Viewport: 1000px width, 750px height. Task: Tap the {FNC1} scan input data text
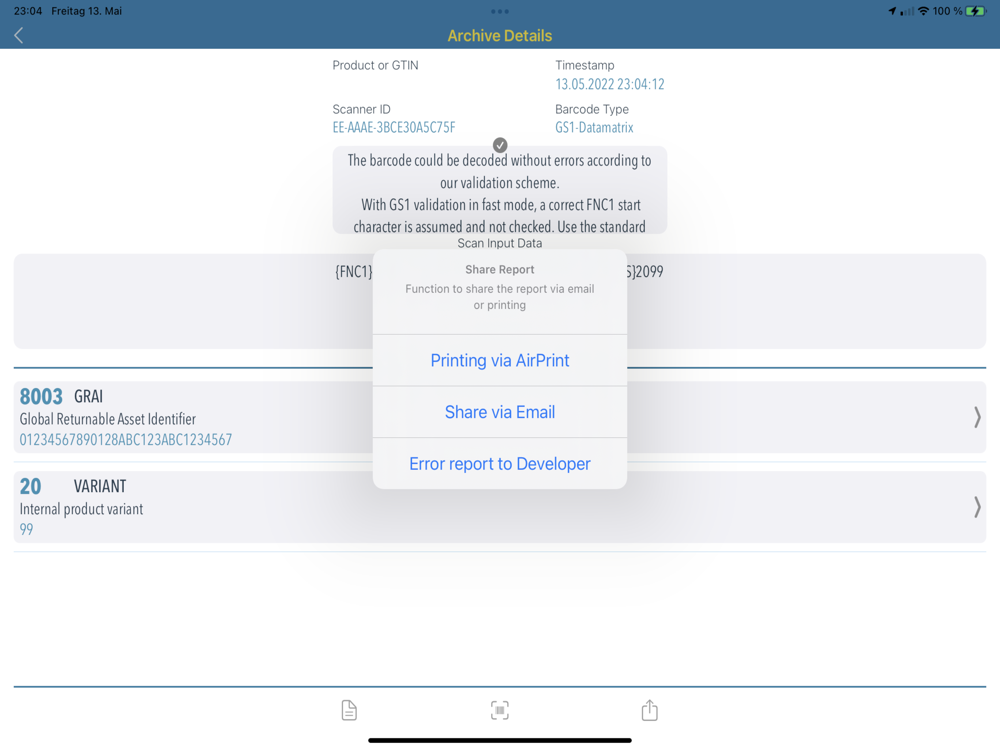(x=354, y=272)
